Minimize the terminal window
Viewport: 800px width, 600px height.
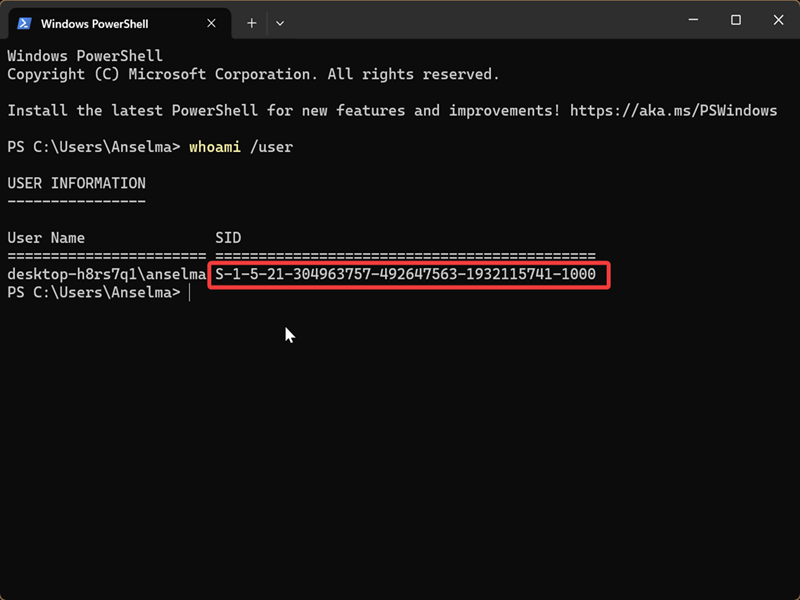pos(690,20)
